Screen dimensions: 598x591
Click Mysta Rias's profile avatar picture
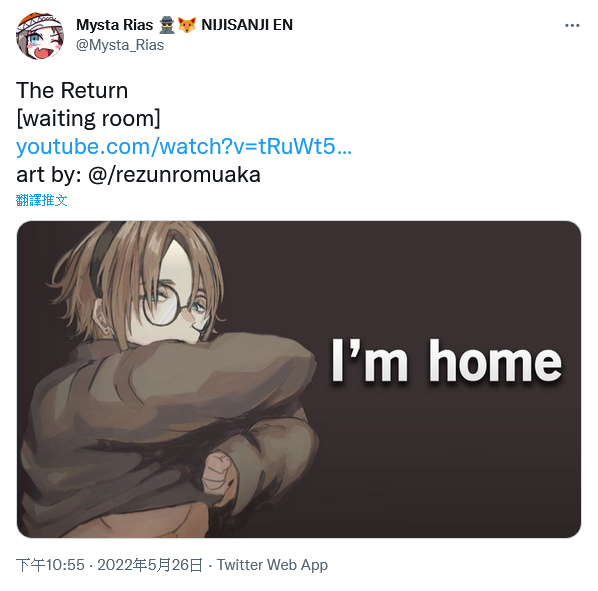tap(40, 35)
